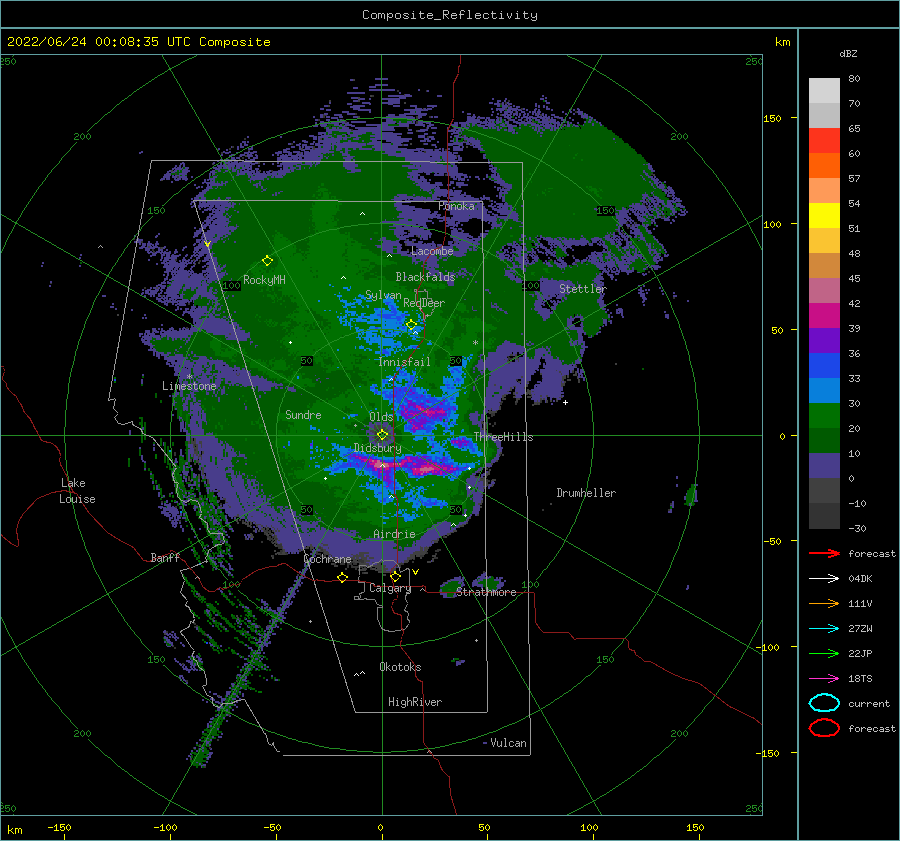900x841 pixels.
Task: Click the bright green legend swatch above 20
Action: pyautogui.click(x=824, y=416)
